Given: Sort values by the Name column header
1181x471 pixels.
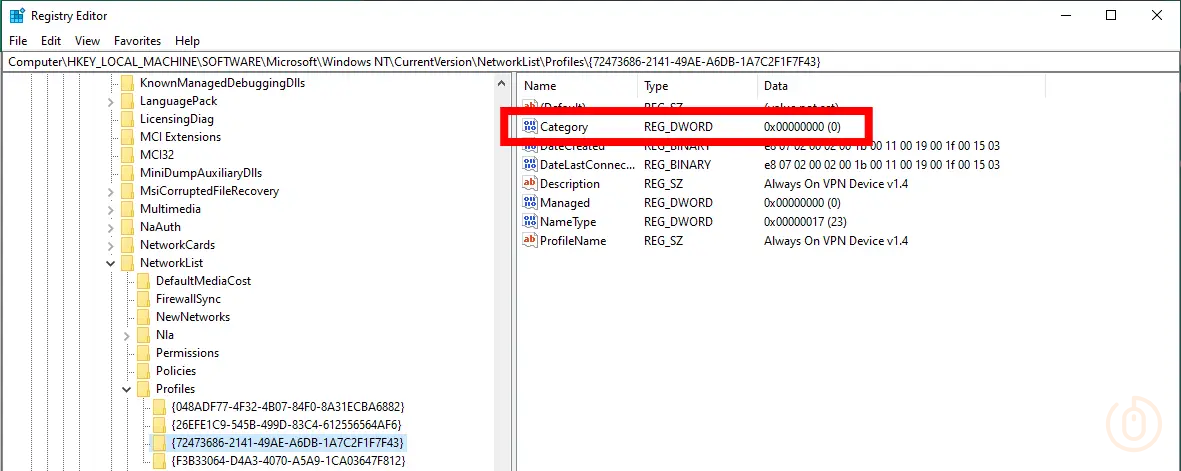Looking at the screenshot, I should [540, 86].
